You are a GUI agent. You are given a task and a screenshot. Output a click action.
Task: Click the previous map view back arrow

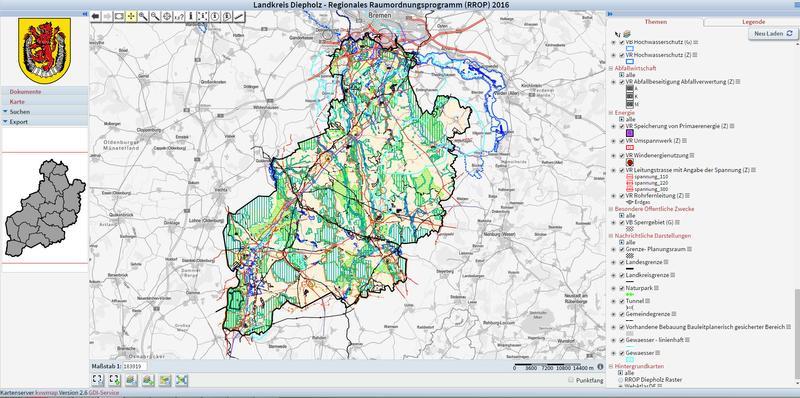[95, 16]
